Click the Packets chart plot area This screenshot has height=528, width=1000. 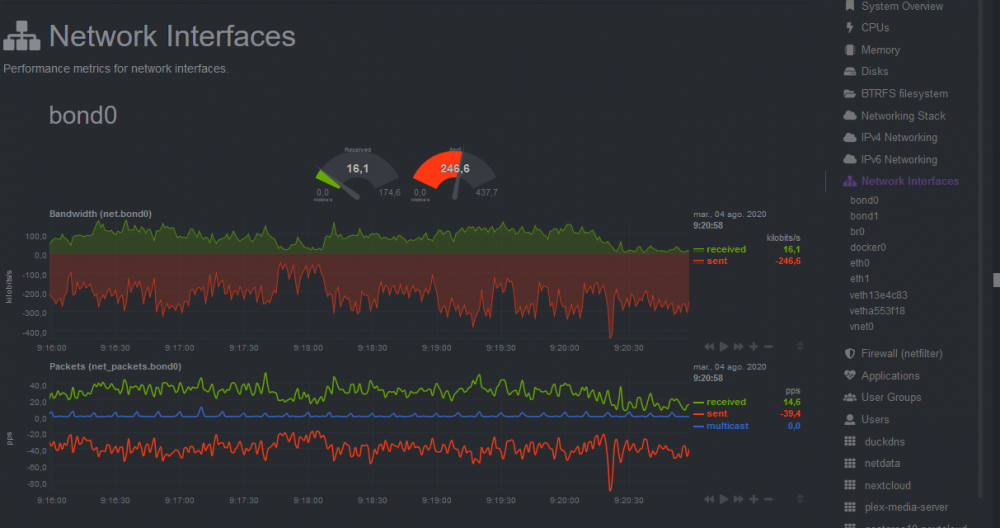point(369,432)
